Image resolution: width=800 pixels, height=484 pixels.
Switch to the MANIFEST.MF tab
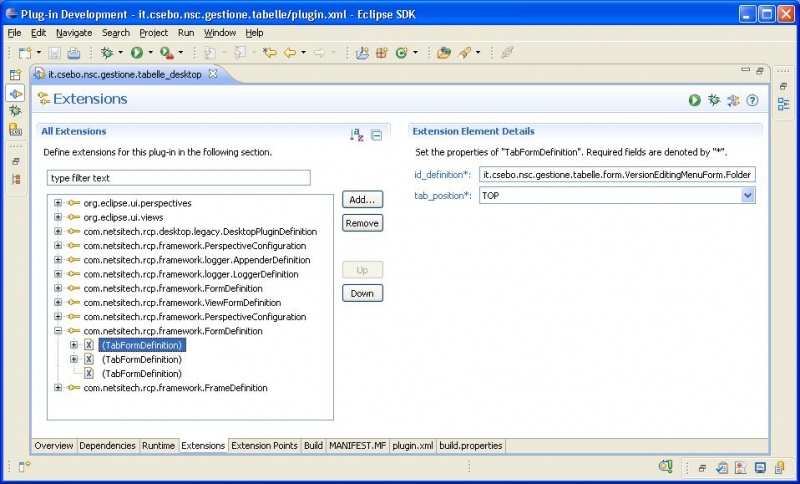click(x=358, y=446)
